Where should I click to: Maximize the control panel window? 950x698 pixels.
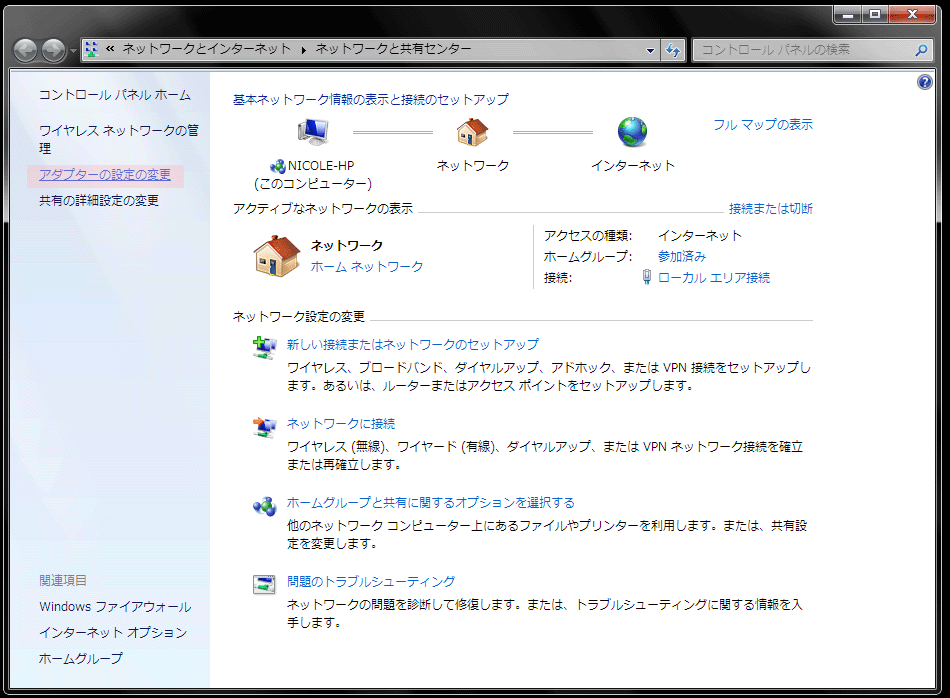click(875, 15)
